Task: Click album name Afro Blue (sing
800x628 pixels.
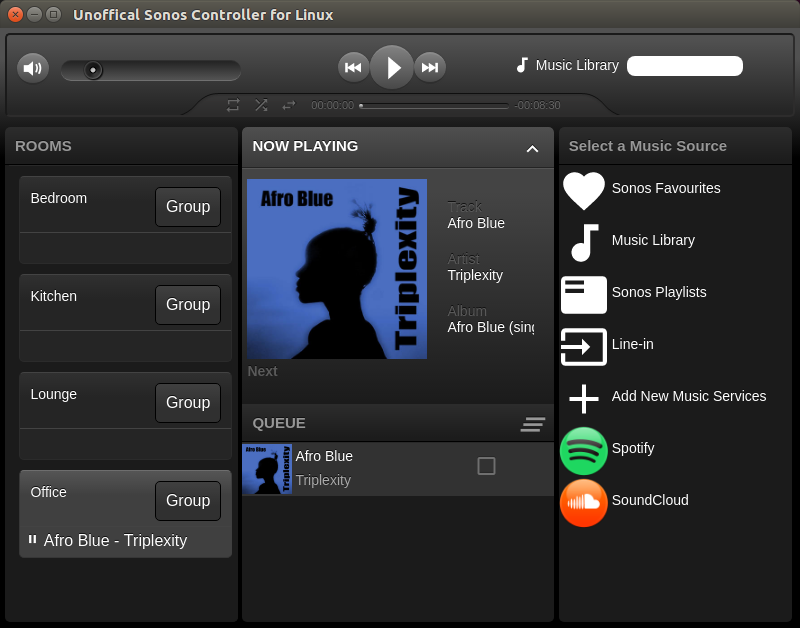Action: point(491,327)
